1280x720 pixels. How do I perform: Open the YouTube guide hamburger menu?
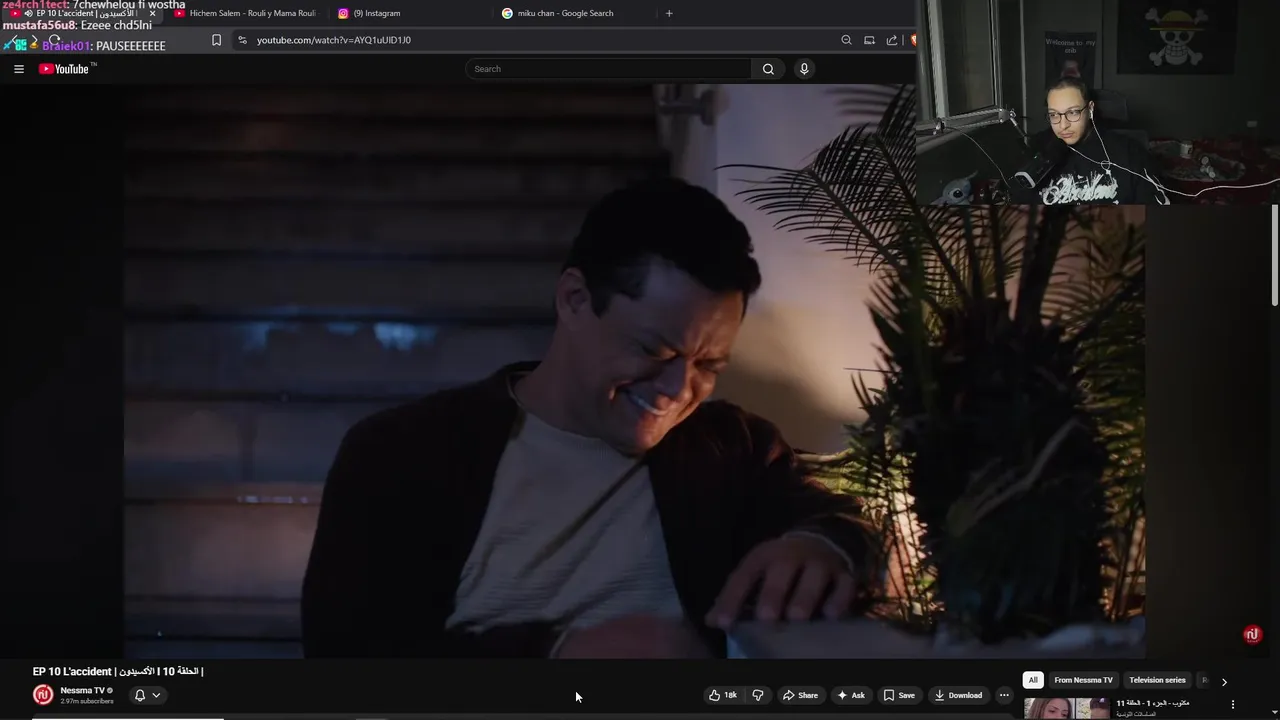[x=18, y=69]
